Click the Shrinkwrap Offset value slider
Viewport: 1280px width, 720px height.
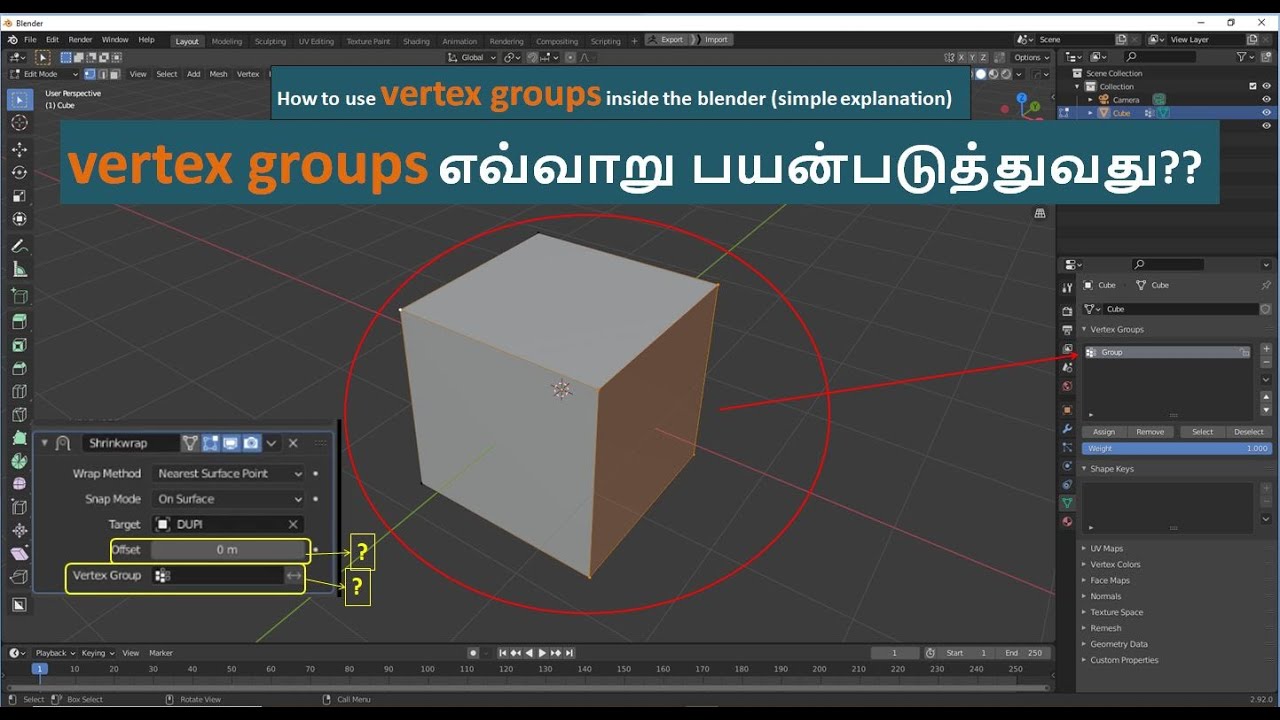[227, 550]
